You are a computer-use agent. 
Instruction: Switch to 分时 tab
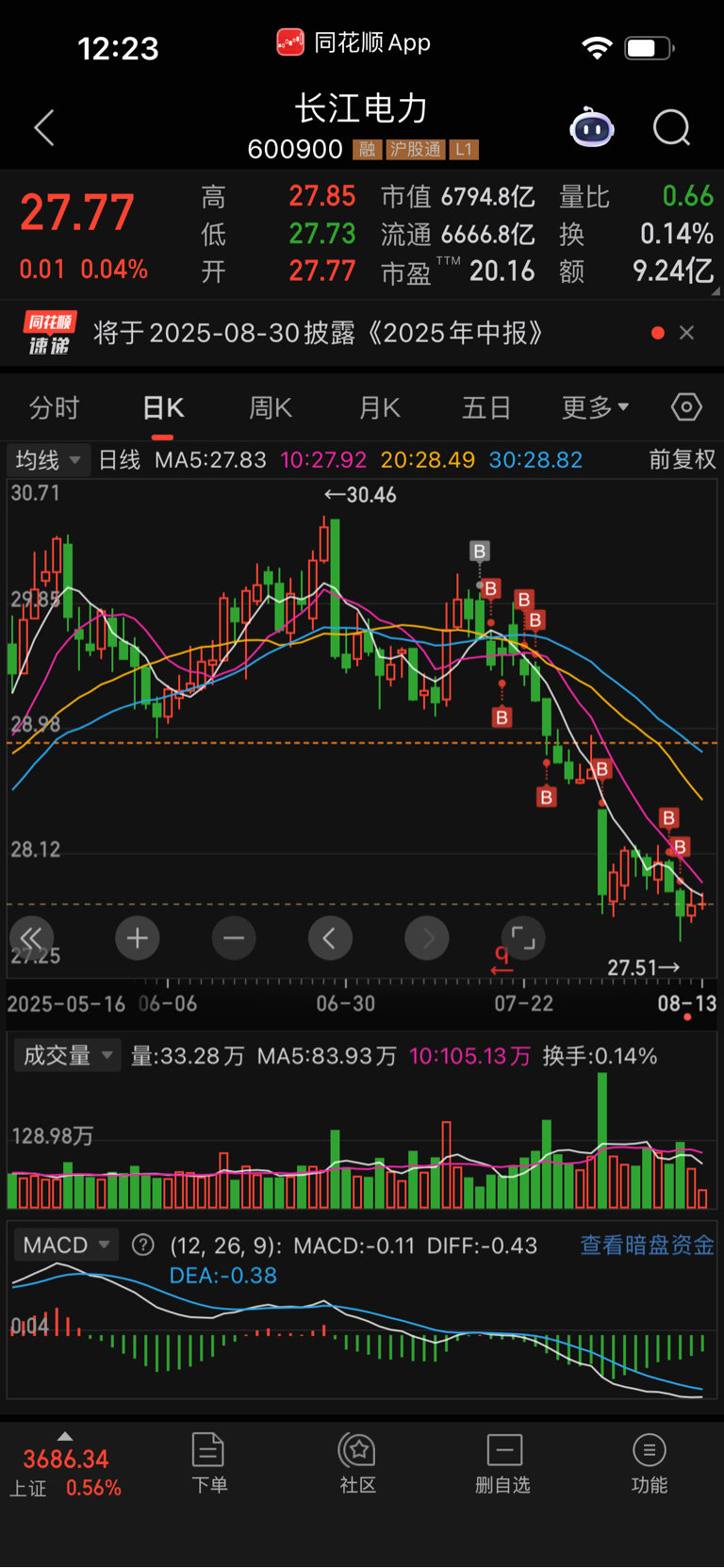click(55, 407)
